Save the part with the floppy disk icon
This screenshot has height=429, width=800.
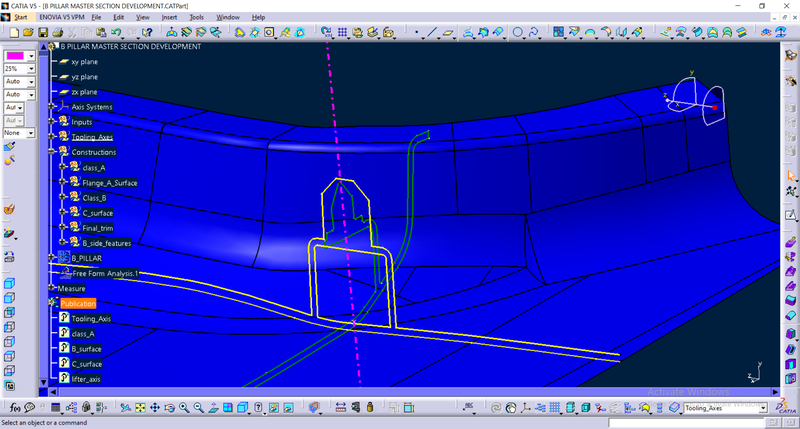click(x=43, y=32)
